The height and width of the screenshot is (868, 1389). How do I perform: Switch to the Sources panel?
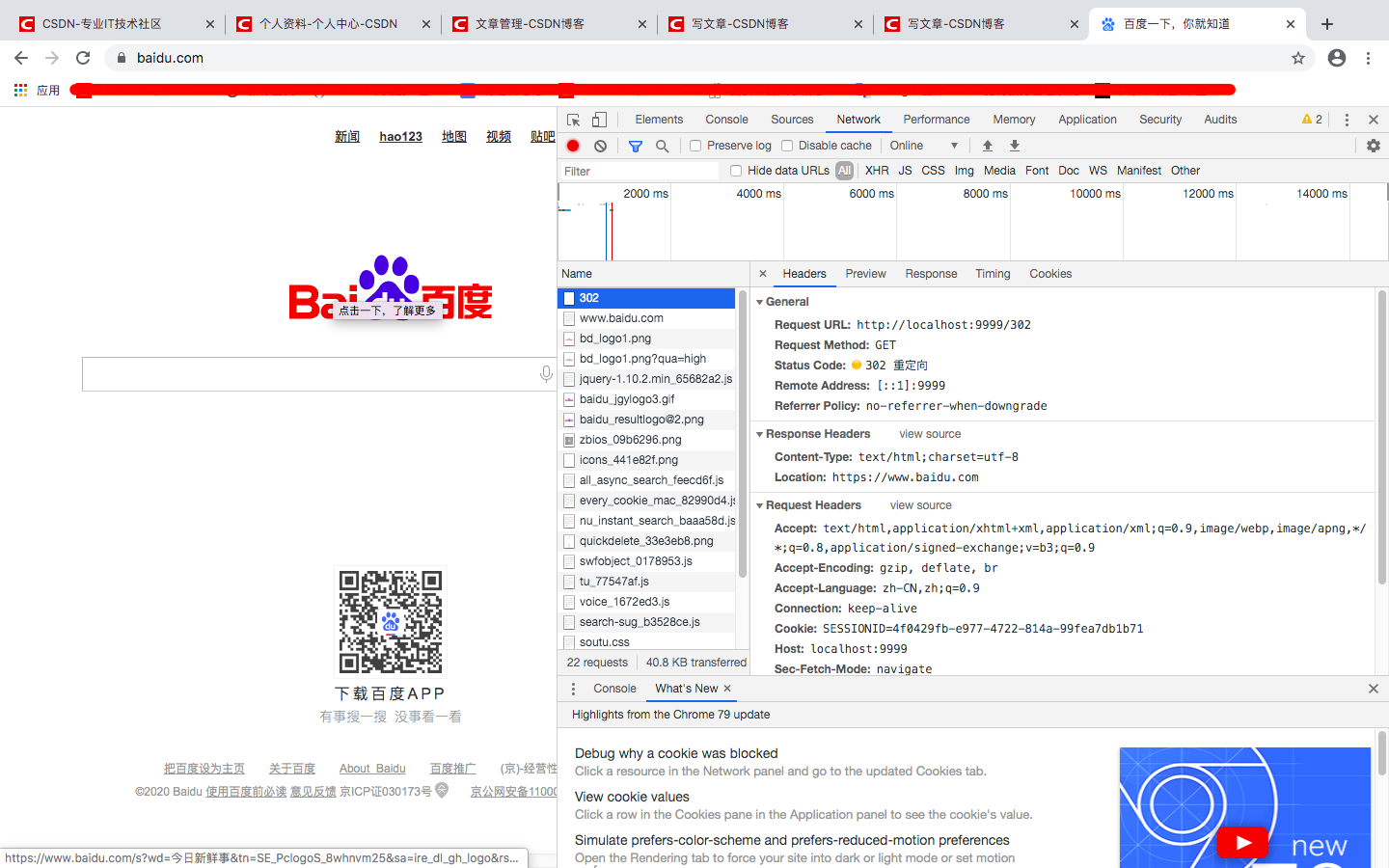pyautogui.click(x=792, y=120)
